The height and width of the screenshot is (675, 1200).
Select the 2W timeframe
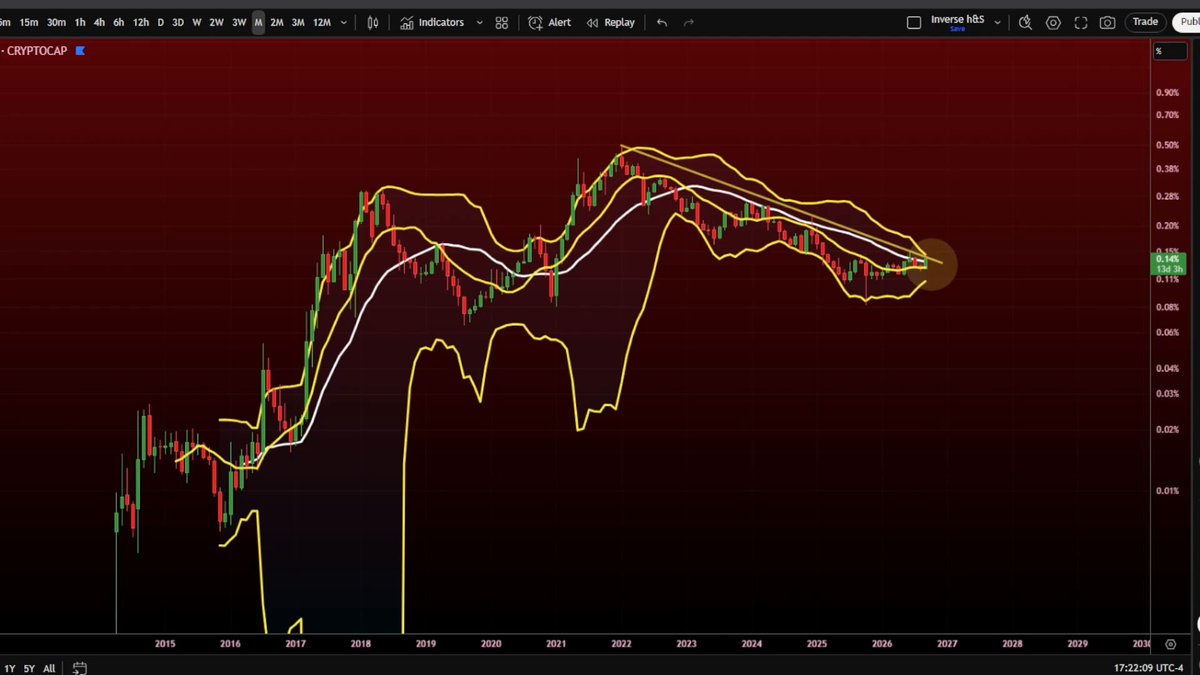click(x=216, y=22)
